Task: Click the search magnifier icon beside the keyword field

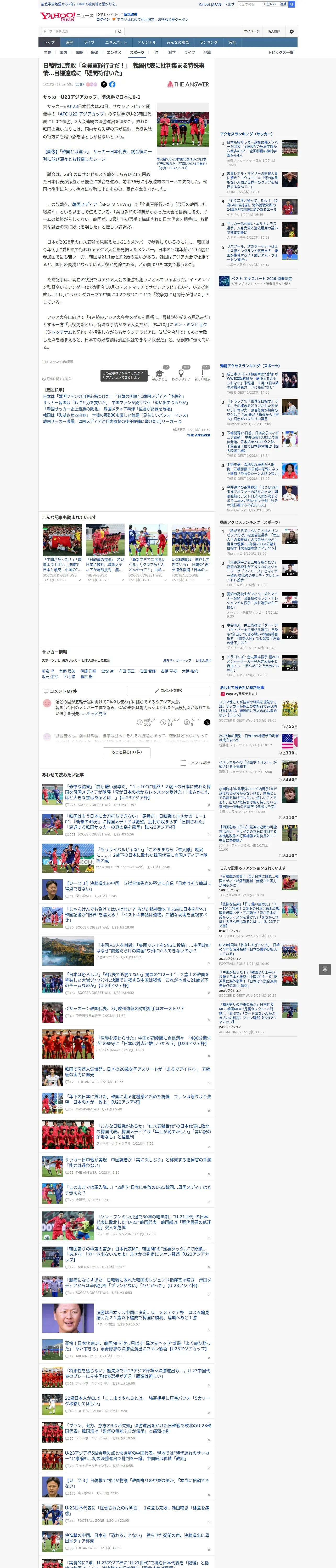Action: point(120,32)
